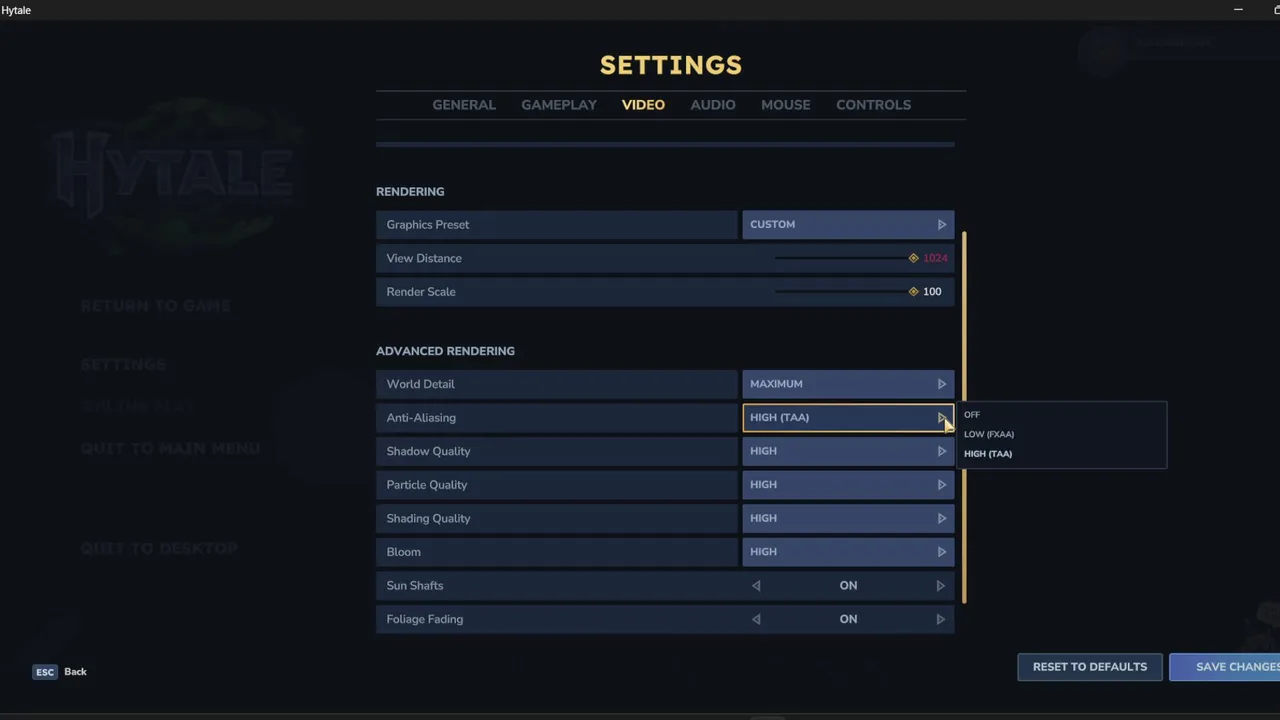The width and height of the screenshot is (1280, 720).
Task: Click the right arrow for Foliage Fading
Action: click(x=940, y=619)
